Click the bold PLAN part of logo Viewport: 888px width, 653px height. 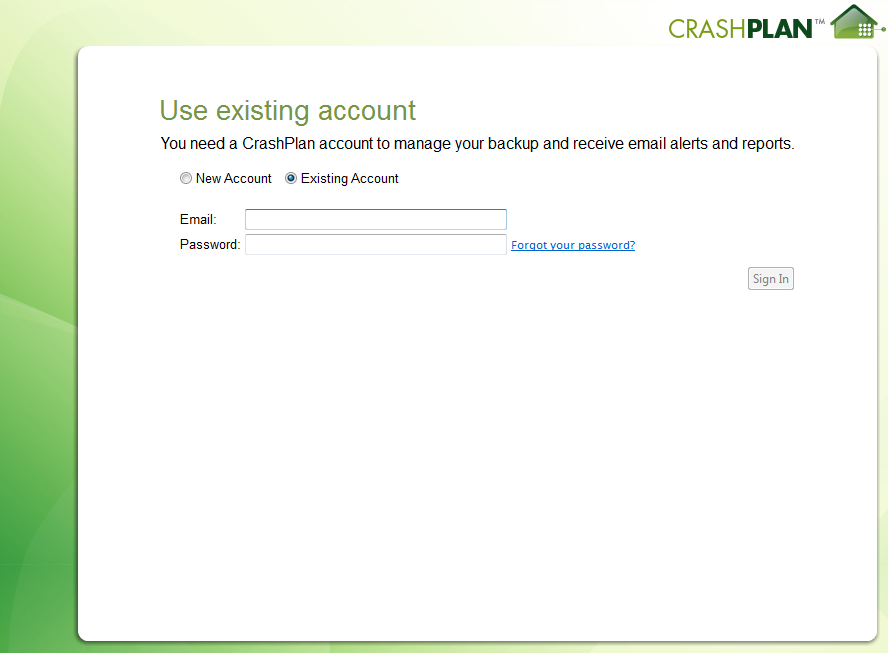point(779,28)
